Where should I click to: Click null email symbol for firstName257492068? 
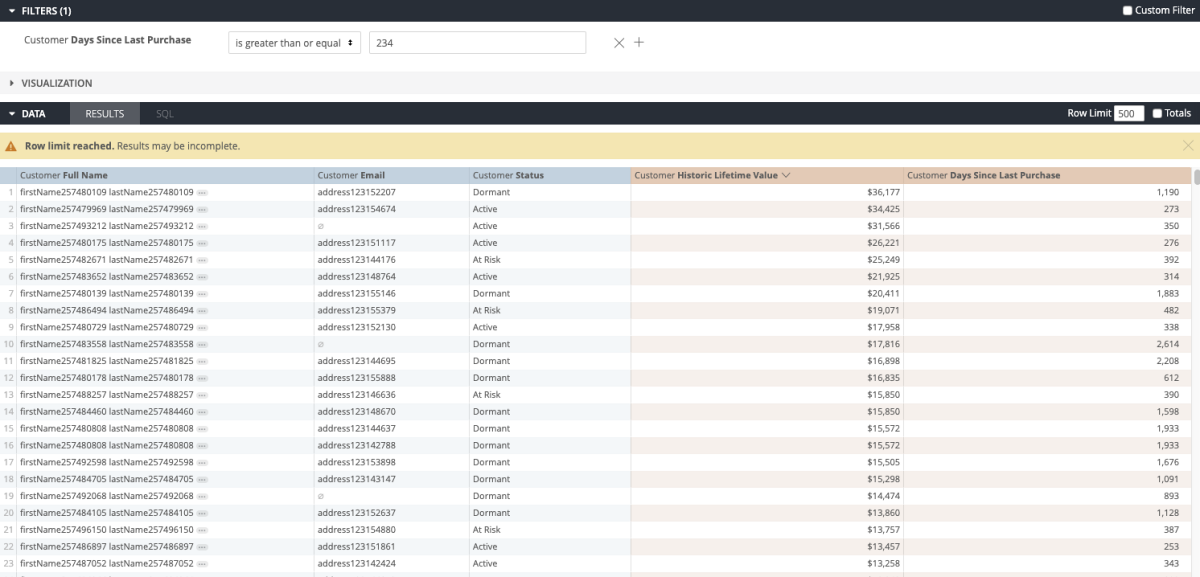321,496
